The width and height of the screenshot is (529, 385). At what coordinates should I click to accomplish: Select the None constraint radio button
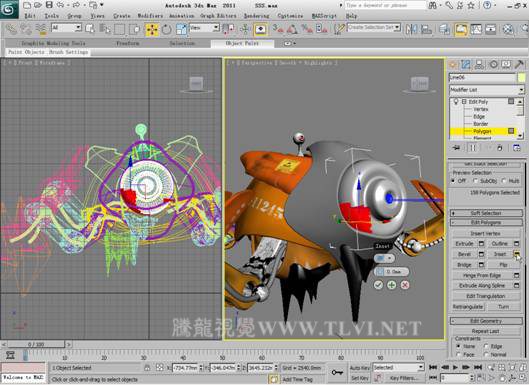pyautogui.click(x=458, y=346)
